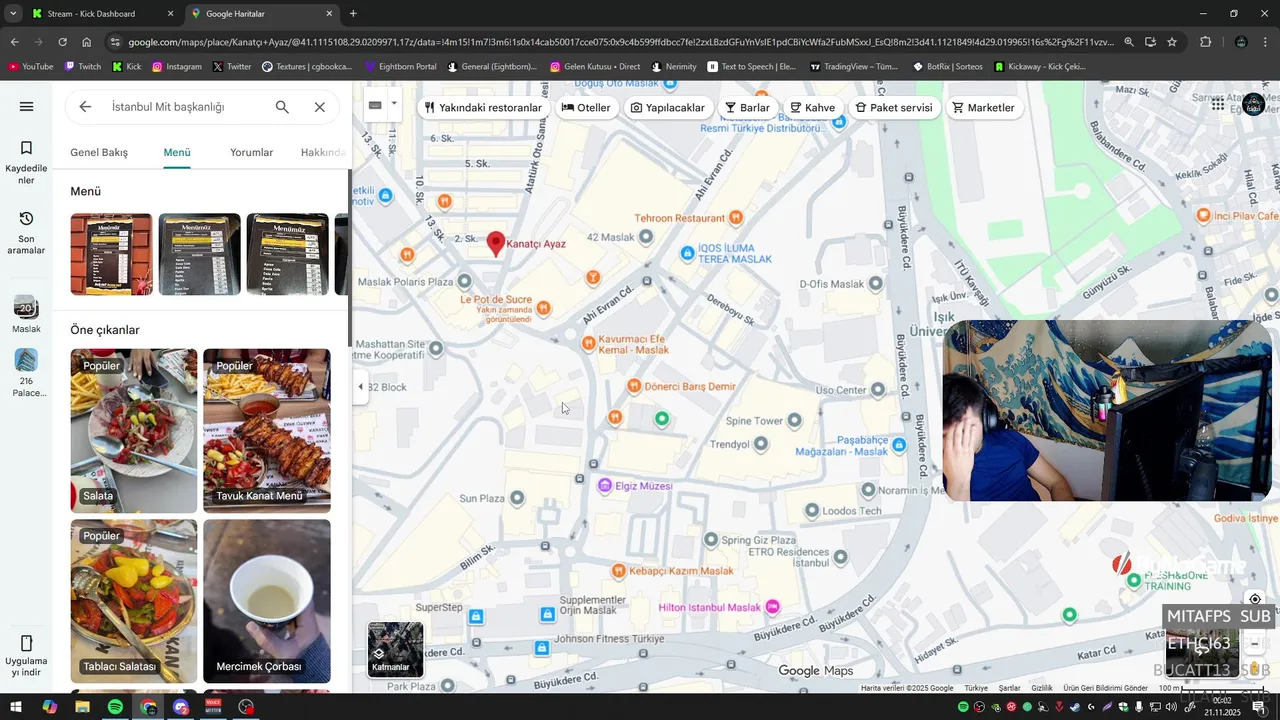Open a new Chrome tab

tap(353, 14)
